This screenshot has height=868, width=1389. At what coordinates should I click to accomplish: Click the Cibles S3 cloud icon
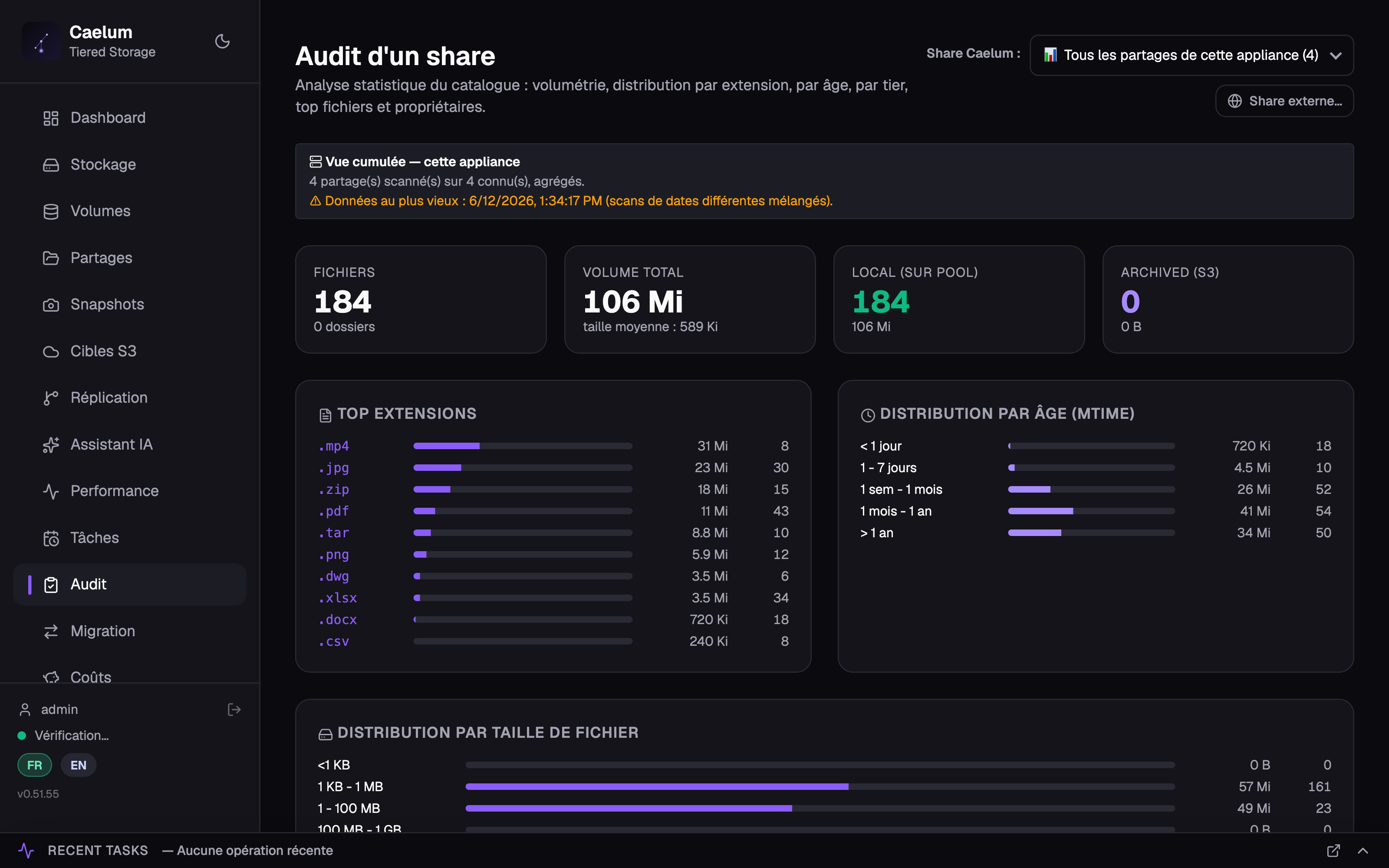51,352
